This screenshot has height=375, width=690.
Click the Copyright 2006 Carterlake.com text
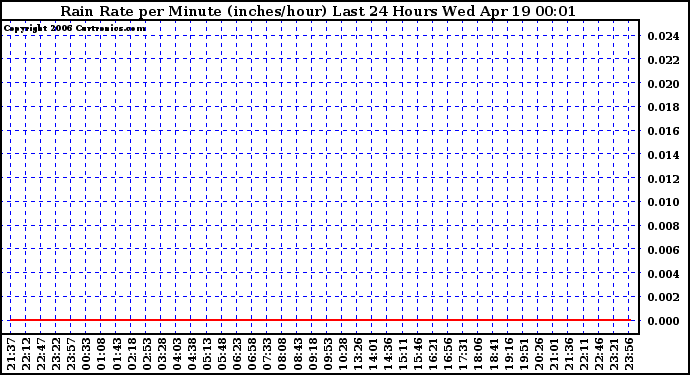pos(75,28)
